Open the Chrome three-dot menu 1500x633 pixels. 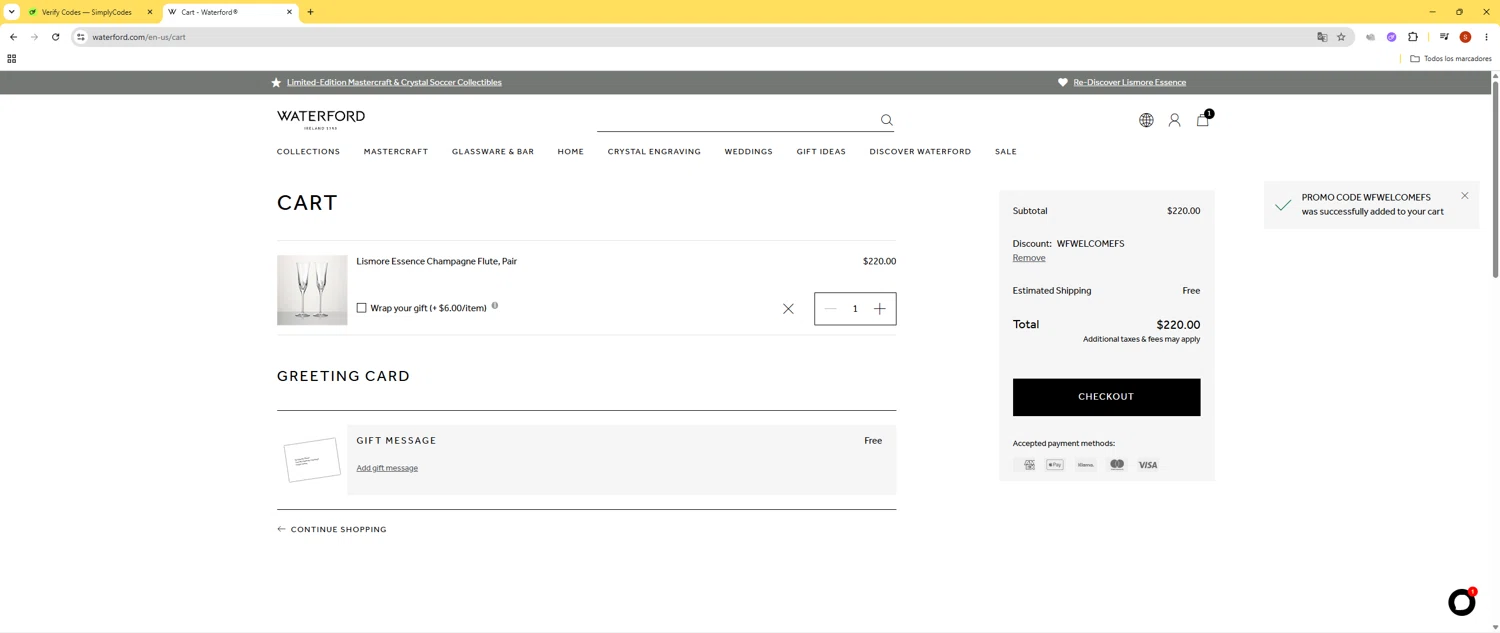point(1486,37)
